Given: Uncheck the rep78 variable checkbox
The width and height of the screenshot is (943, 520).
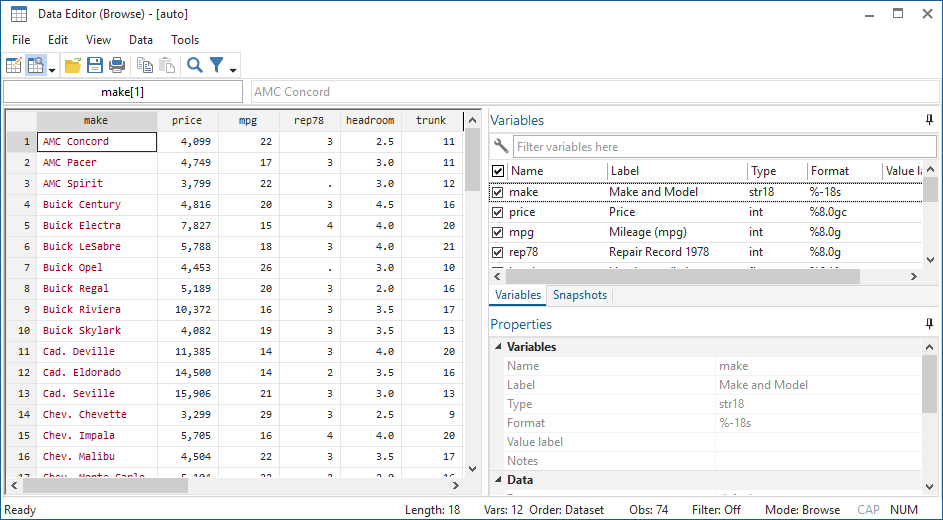Looking at the screenshot, I should (x=497, y=252).
